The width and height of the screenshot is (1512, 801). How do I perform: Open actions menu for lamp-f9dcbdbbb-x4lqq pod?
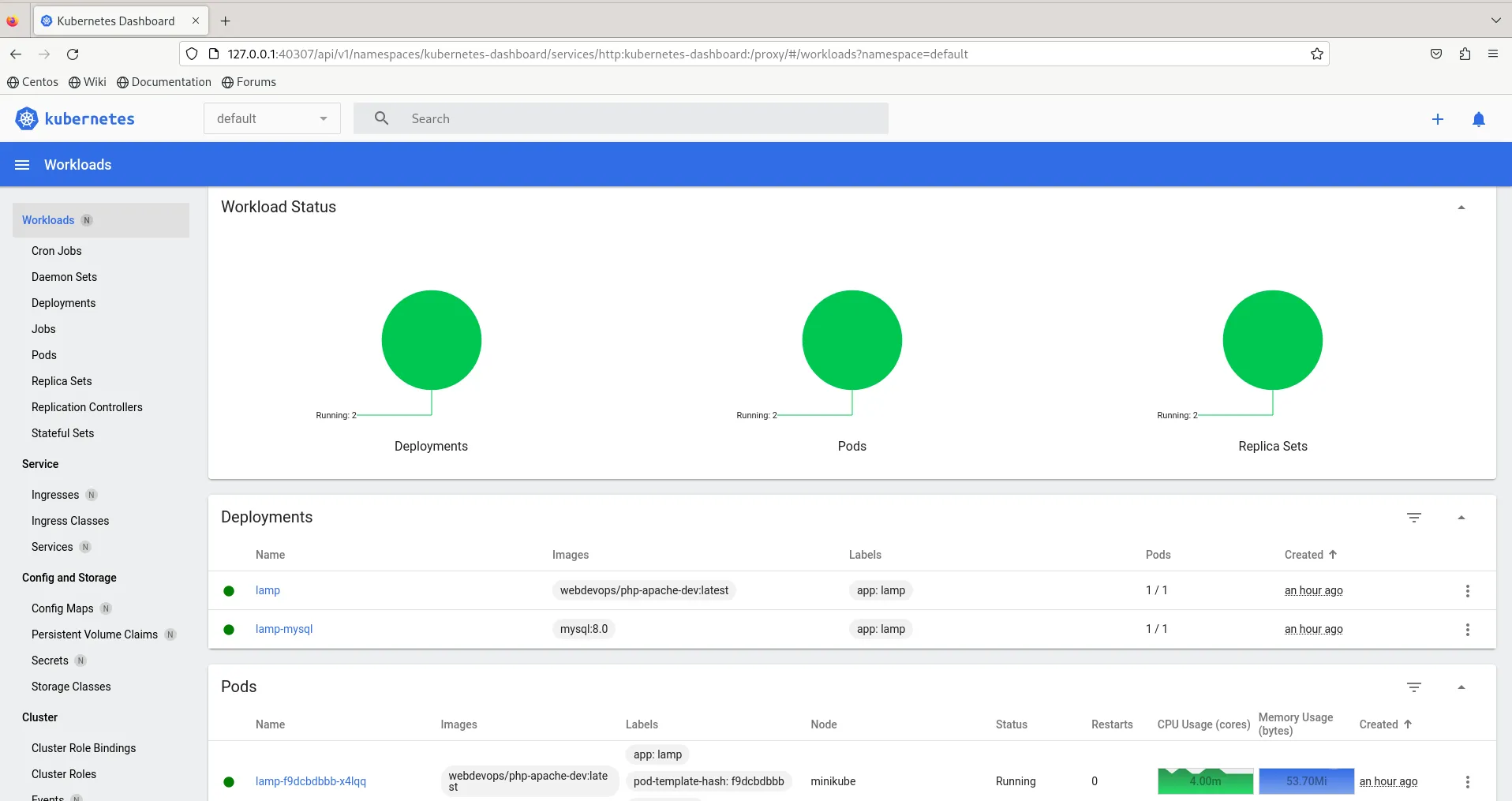[1468, 782]
